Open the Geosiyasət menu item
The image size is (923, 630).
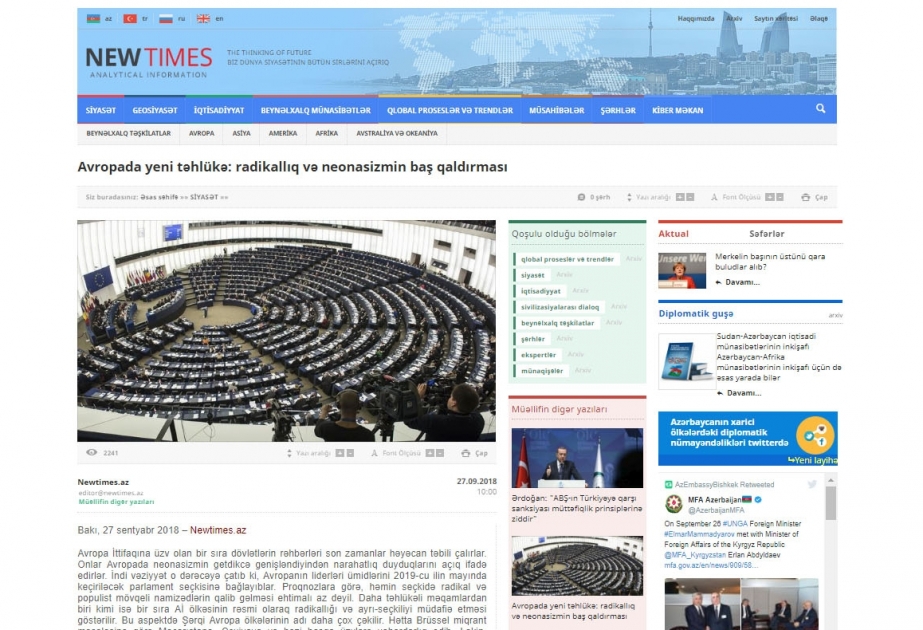(x=155, y=110)
